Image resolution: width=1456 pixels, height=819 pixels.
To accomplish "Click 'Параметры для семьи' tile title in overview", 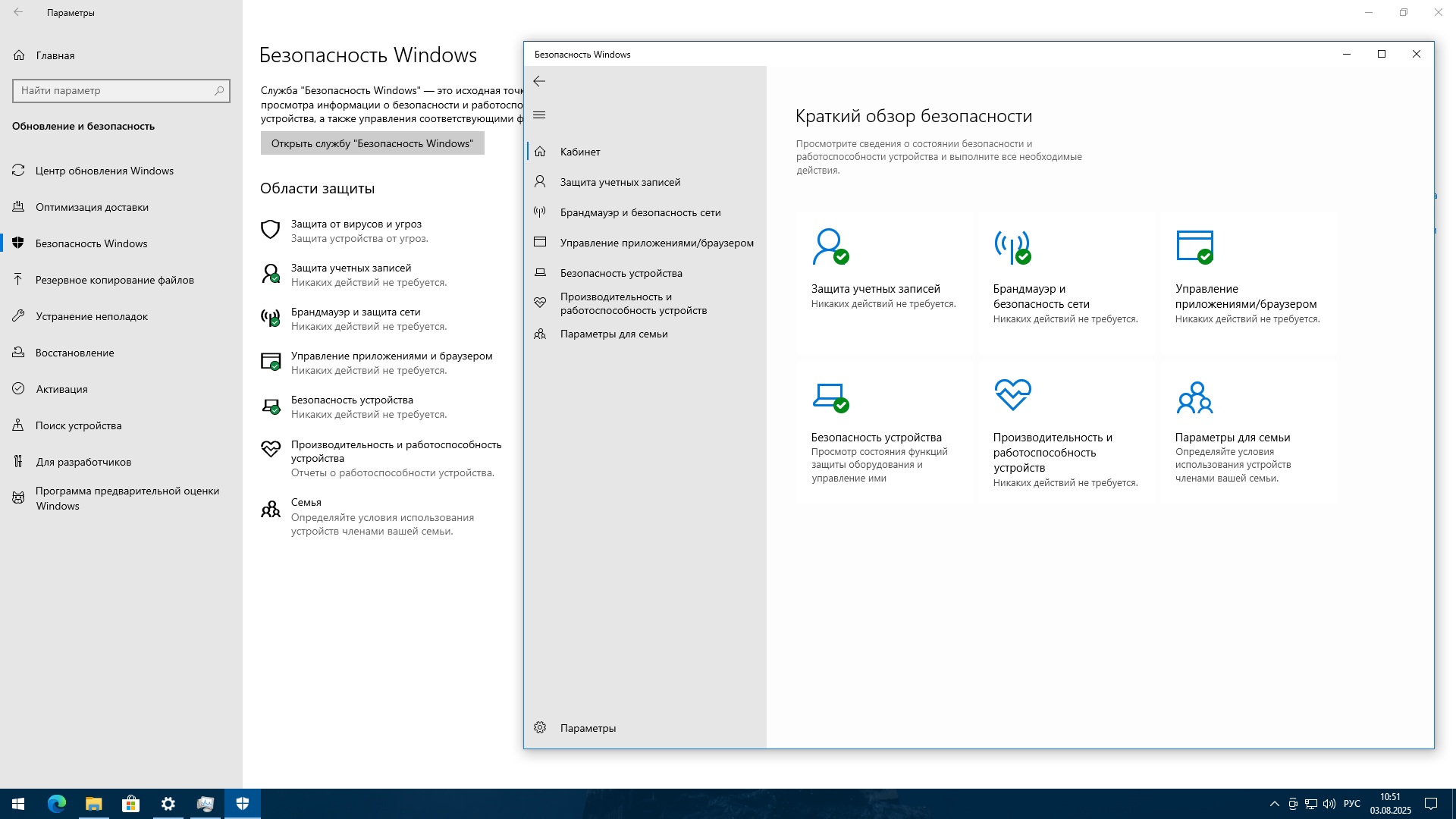I will click(1232, 438).
